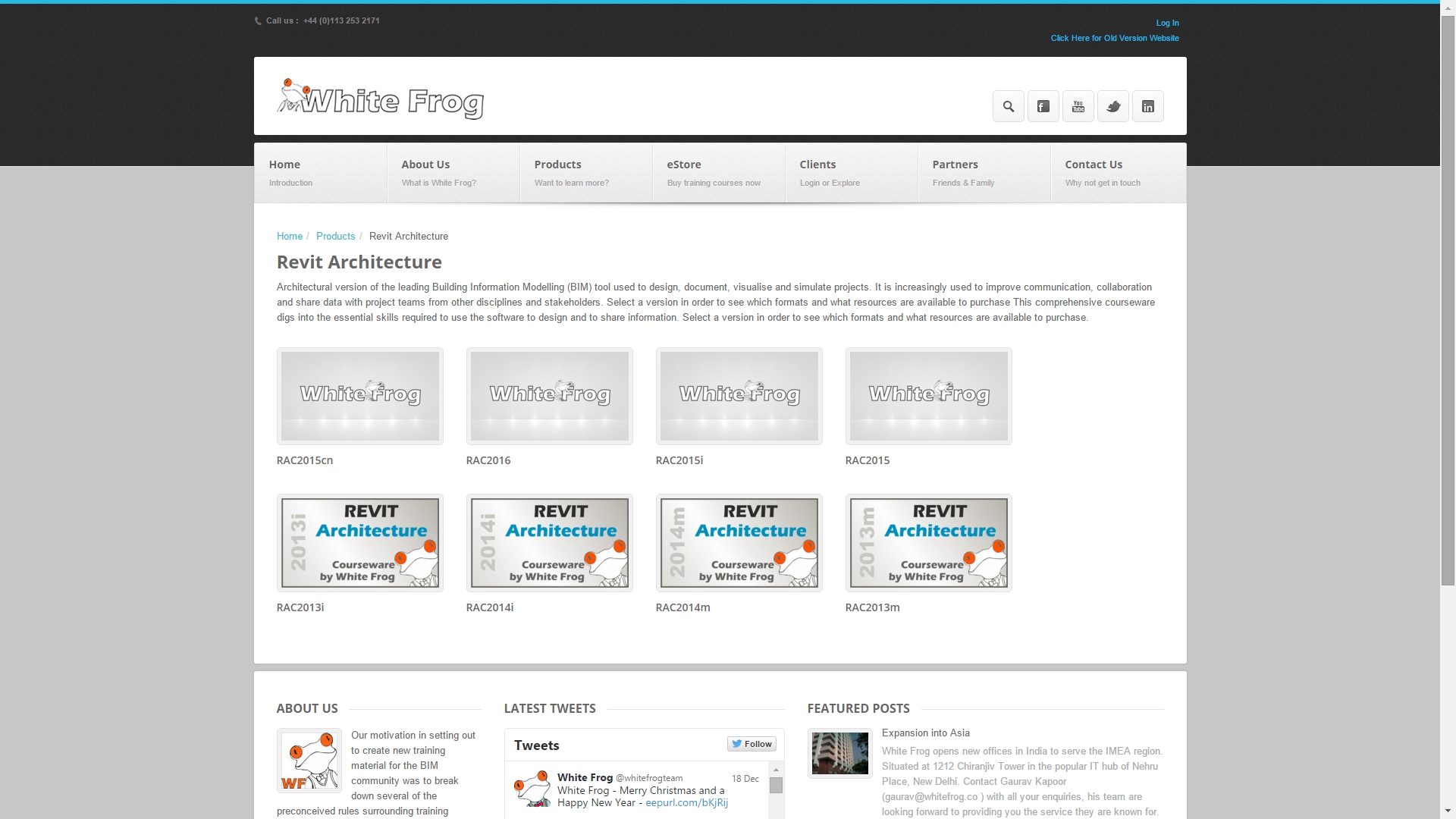The height and width of the screenshot is (819, 1456).
Task: Click the White Frog tweet avatar
Action: (x=532, y=789)
